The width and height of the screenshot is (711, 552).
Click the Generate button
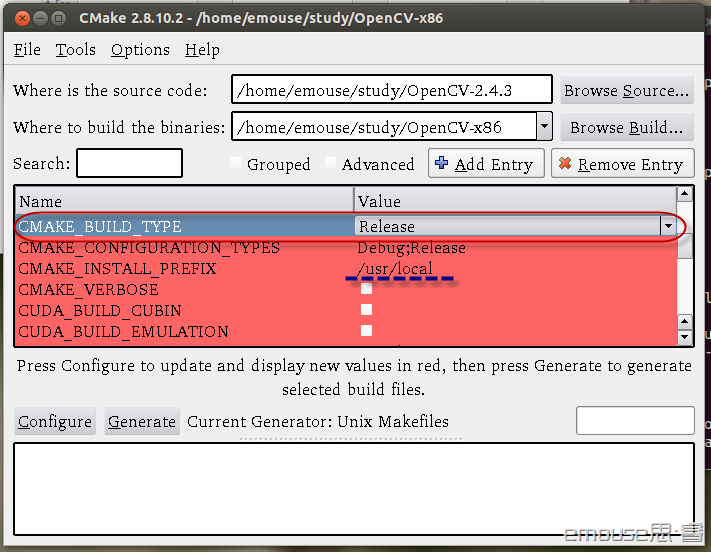click(x=142, y=421)
